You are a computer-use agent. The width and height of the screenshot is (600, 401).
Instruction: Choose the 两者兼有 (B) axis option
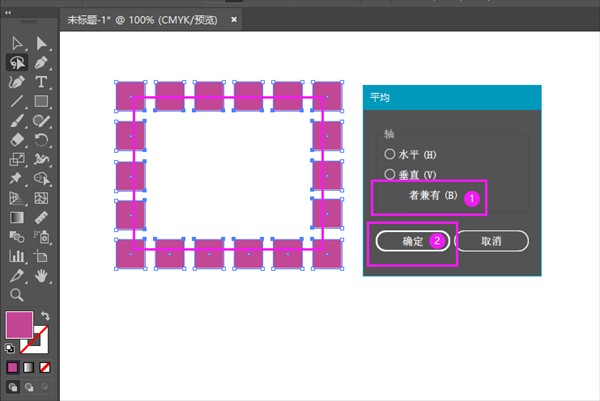(x=432, y=196)
